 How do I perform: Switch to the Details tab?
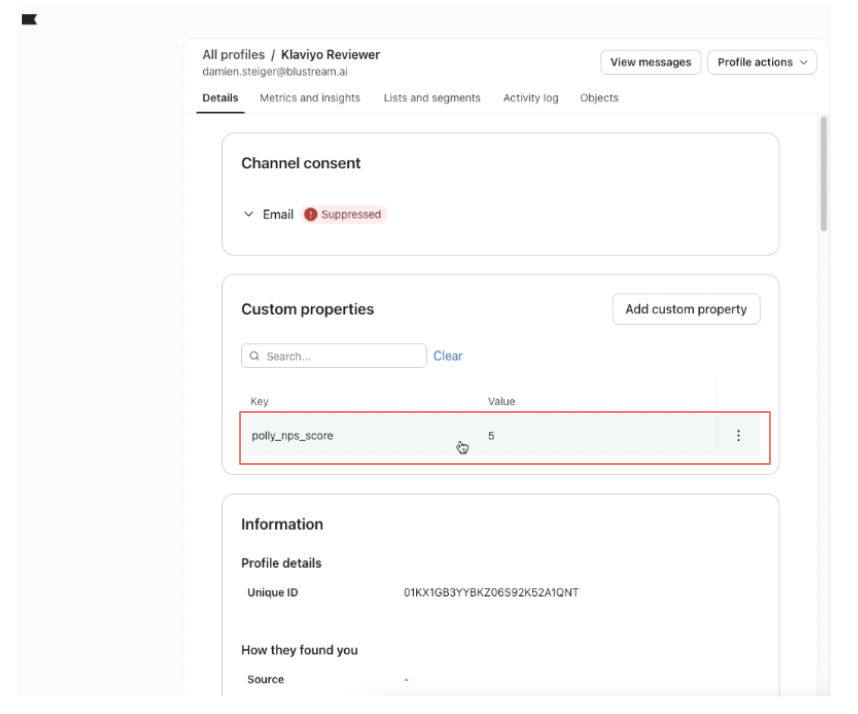click(220, 98)
